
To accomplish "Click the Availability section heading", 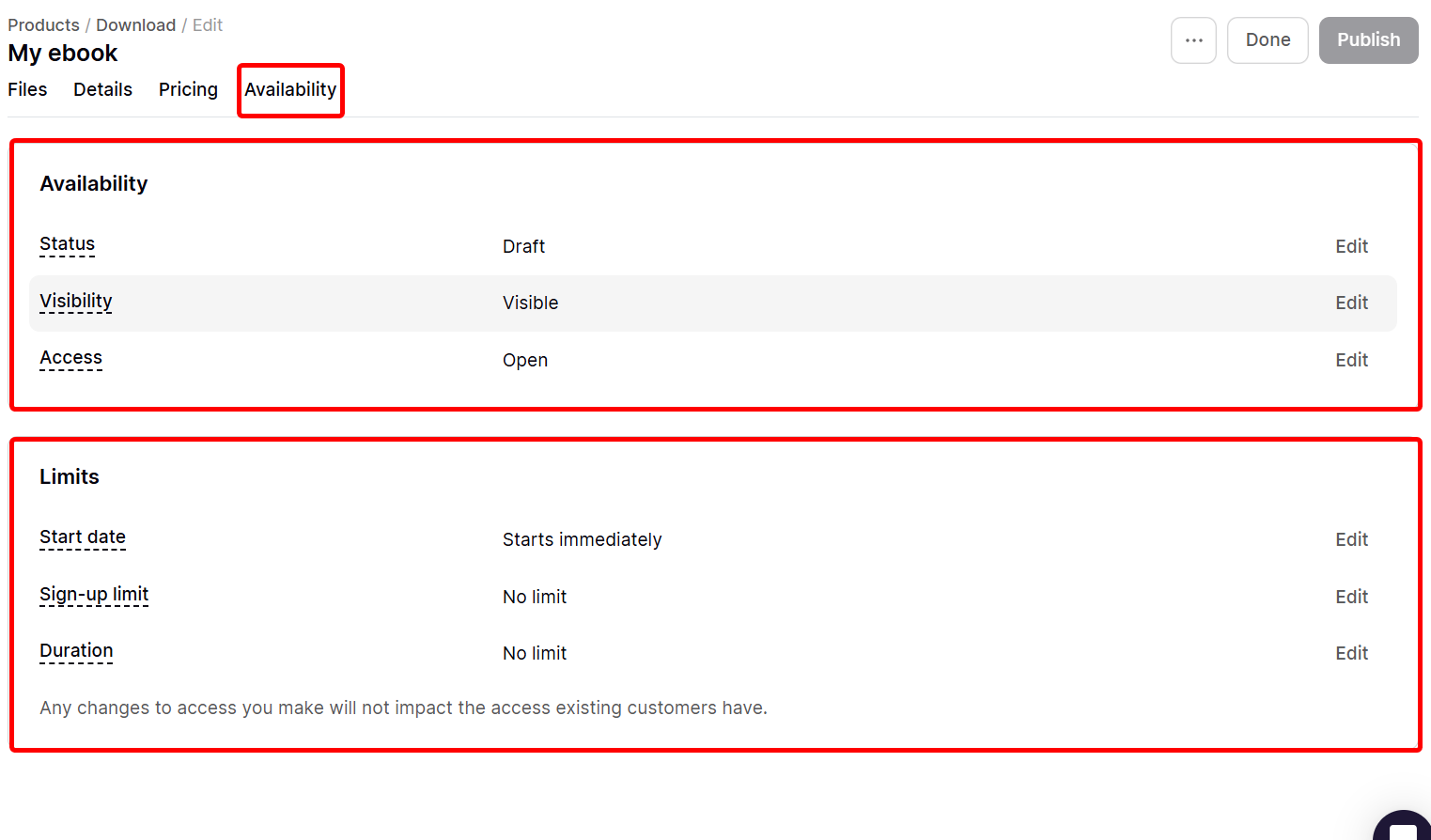I will tap(94, 184).
